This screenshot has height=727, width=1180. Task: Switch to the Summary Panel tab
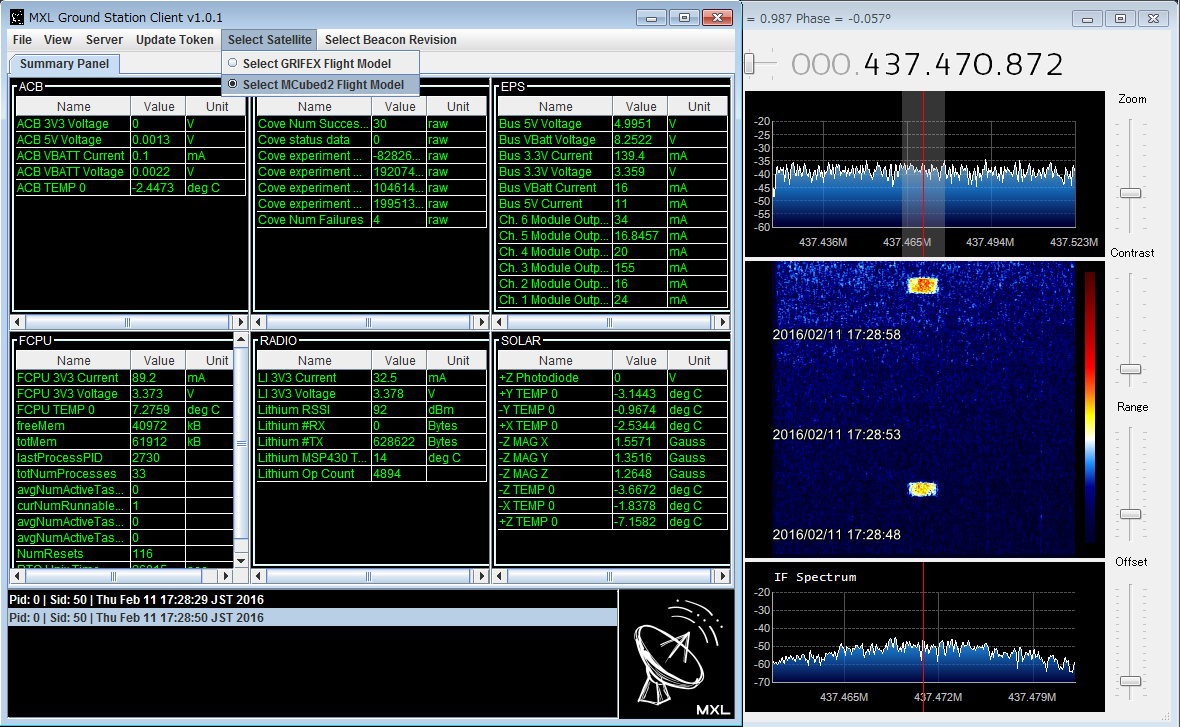click(64, 64)
